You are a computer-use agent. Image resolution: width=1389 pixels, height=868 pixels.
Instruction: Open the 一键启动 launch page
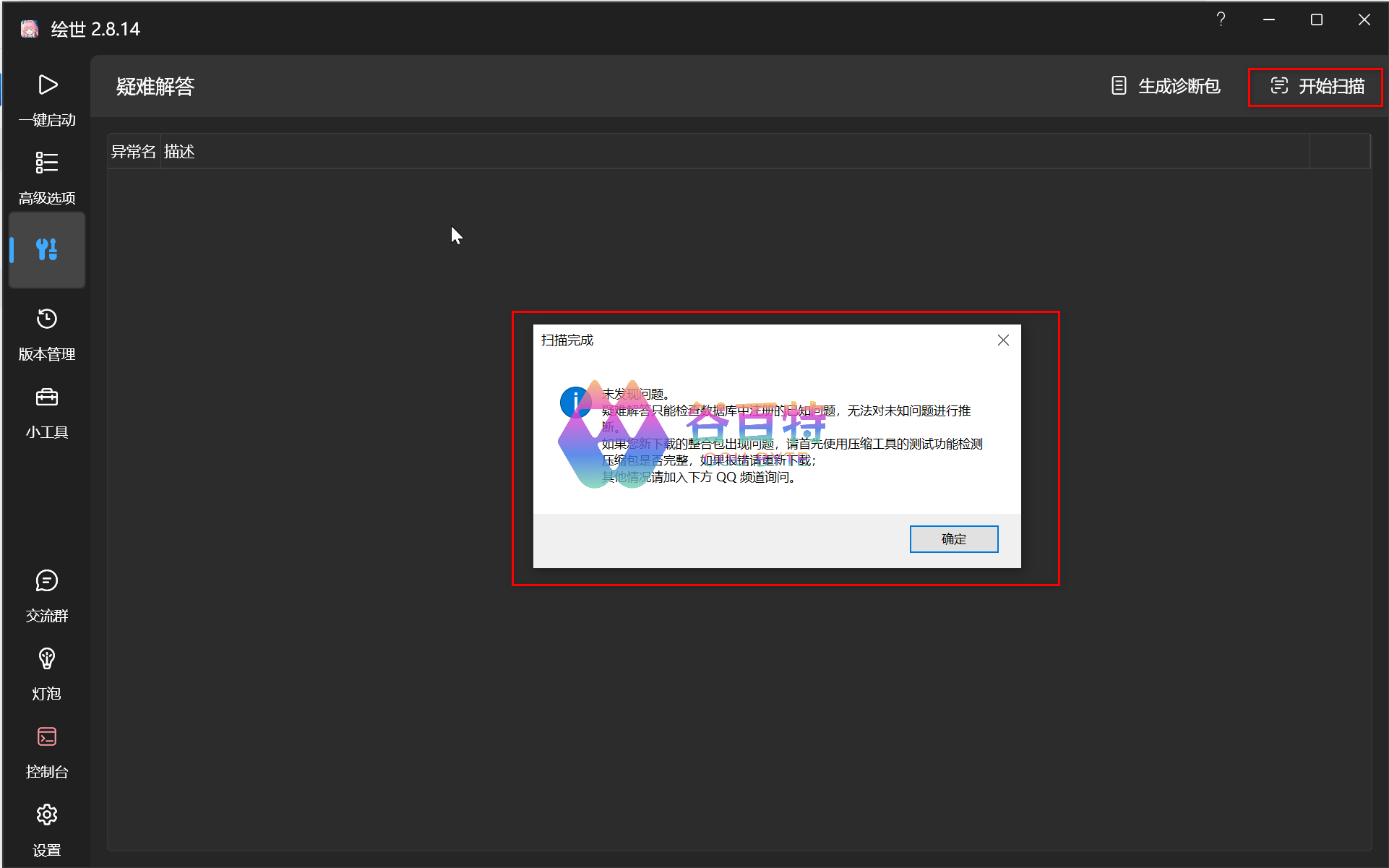(47, 85)
